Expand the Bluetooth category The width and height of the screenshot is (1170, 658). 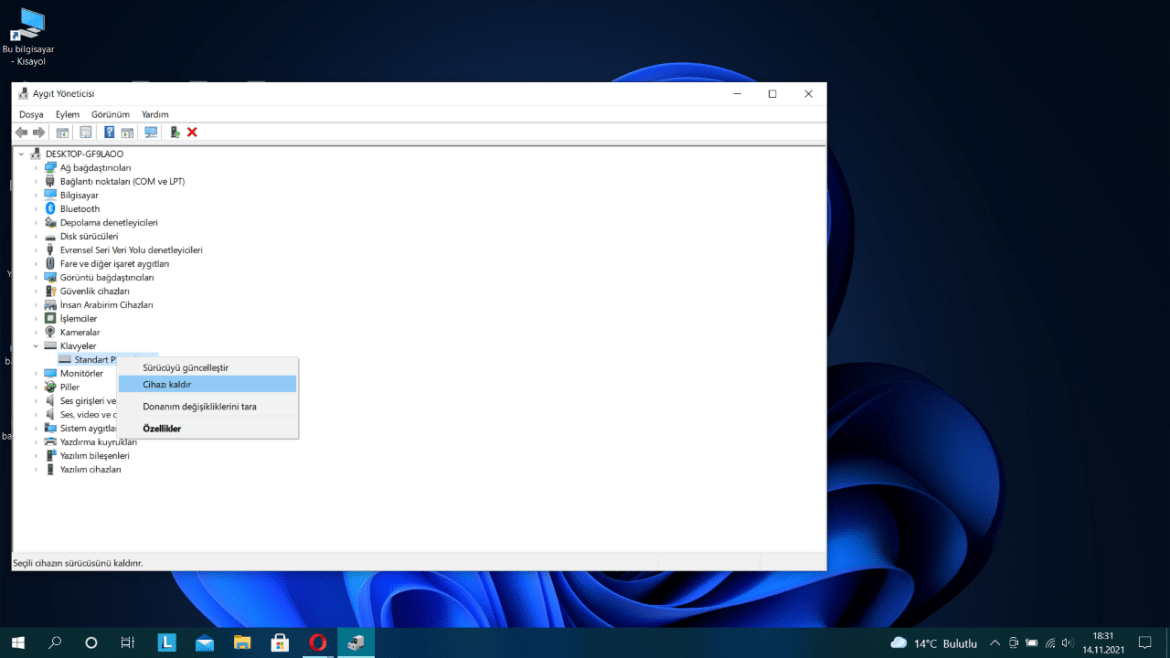tap(36, 209)
